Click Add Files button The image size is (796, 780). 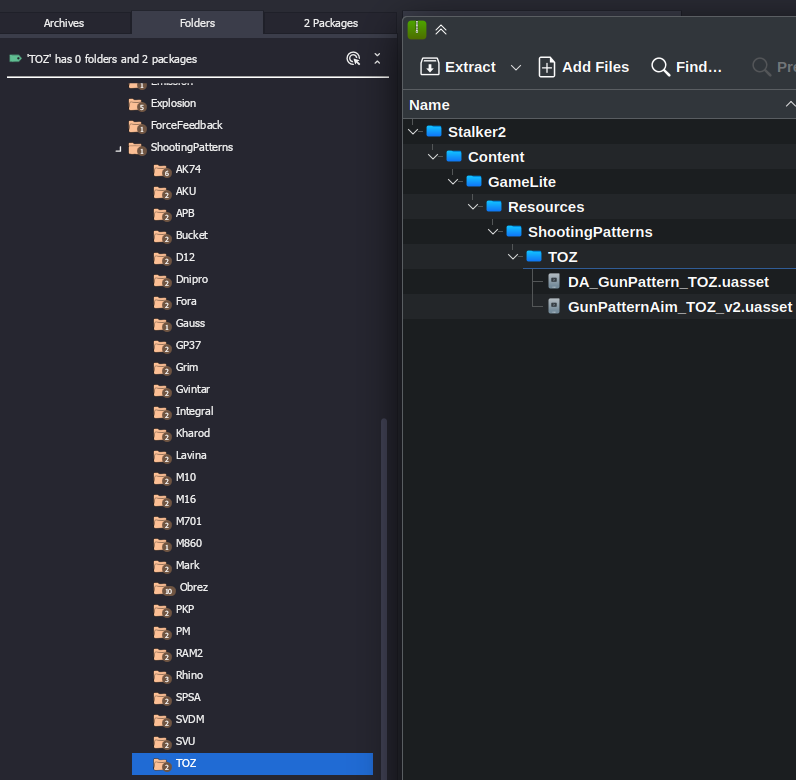pyautogui.click(x=583, y=67)
